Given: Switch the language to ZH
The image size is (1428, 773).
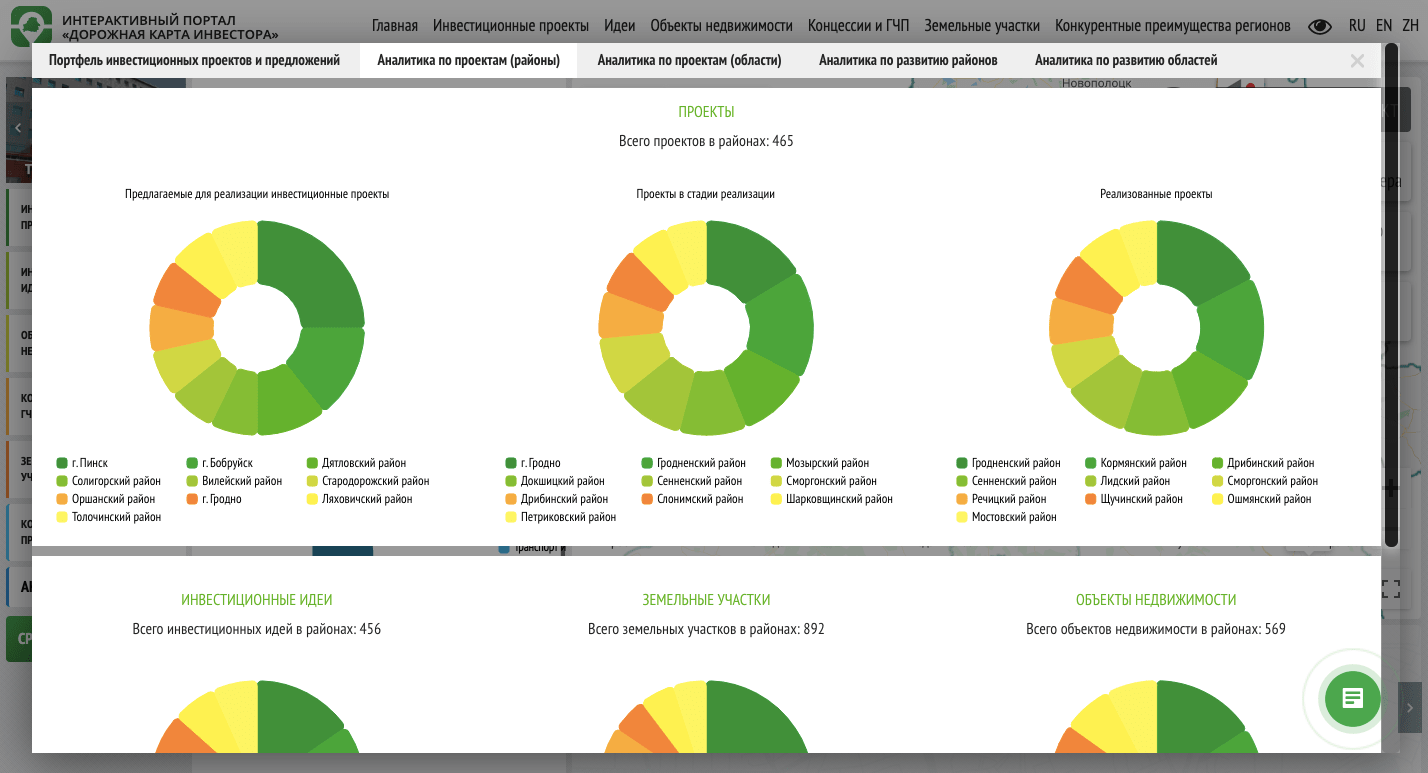Looking at the screenshot, I should tap(1411, 26).
